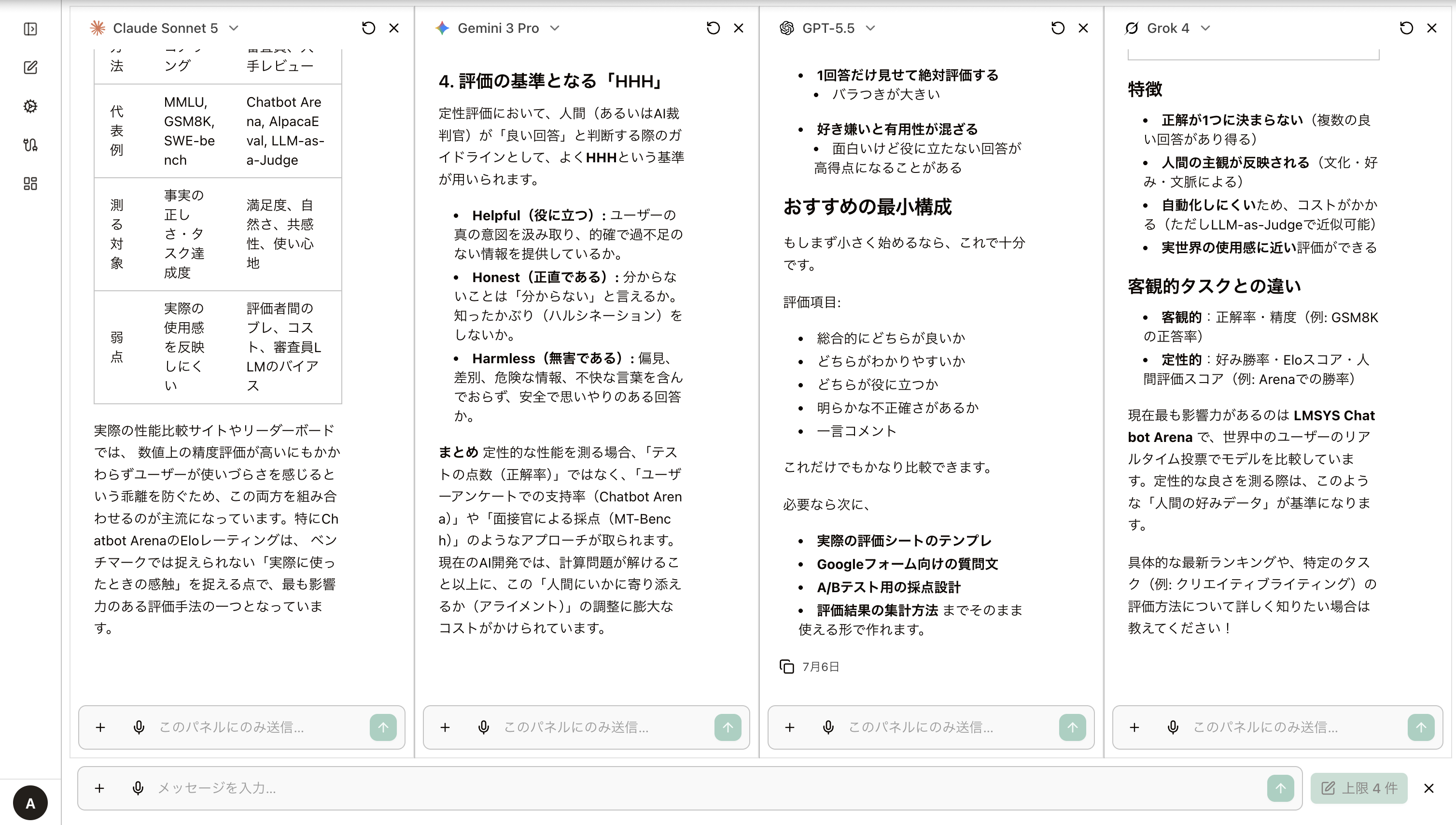Send message from main input bar
1456x825 pixels.
[1280, 788]
